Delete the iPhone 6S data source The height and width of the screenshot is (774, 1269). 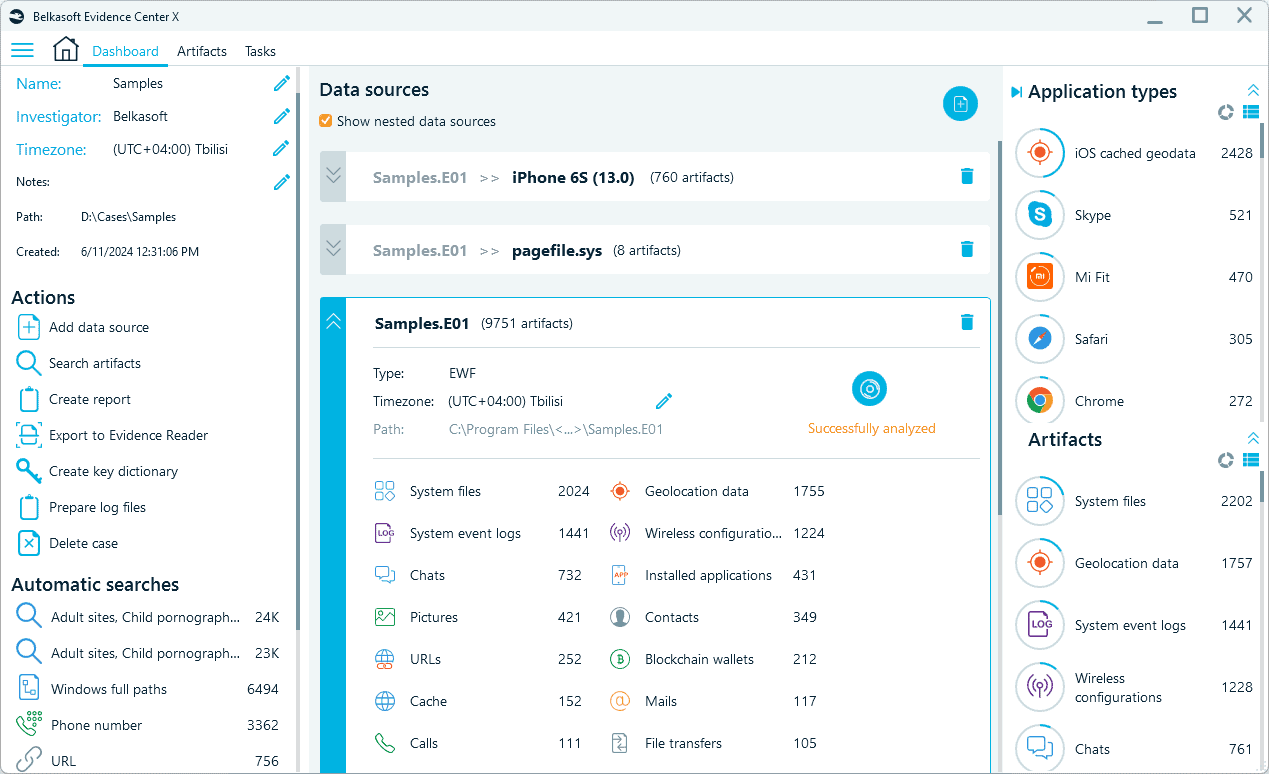pos(967,177)
